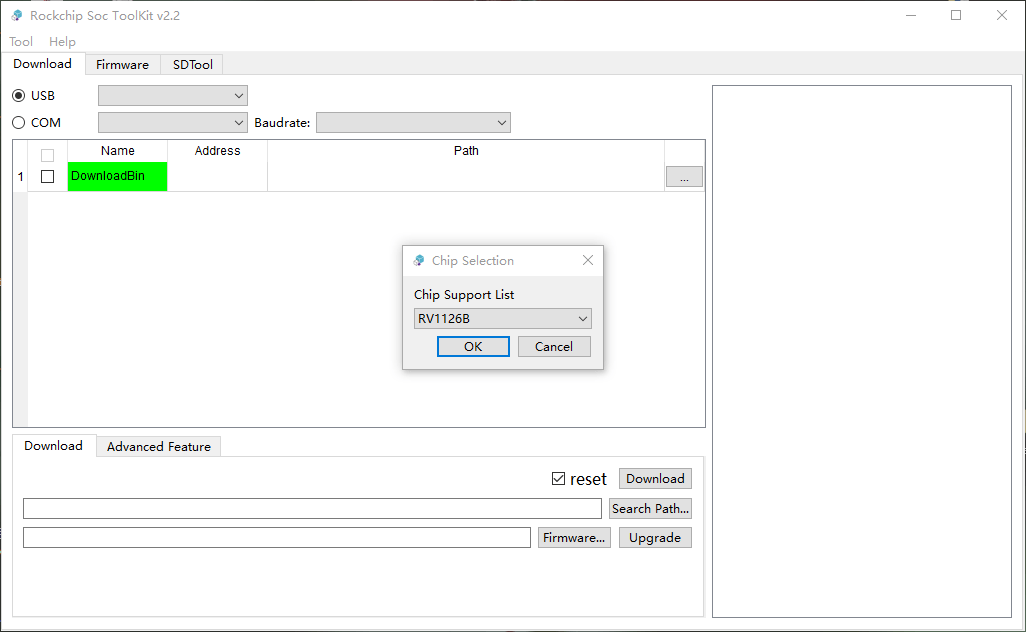Switch to the Firmware tab
Image resolution: width=1026 pixels, height=632 pixels.
[x=122, y=65]
